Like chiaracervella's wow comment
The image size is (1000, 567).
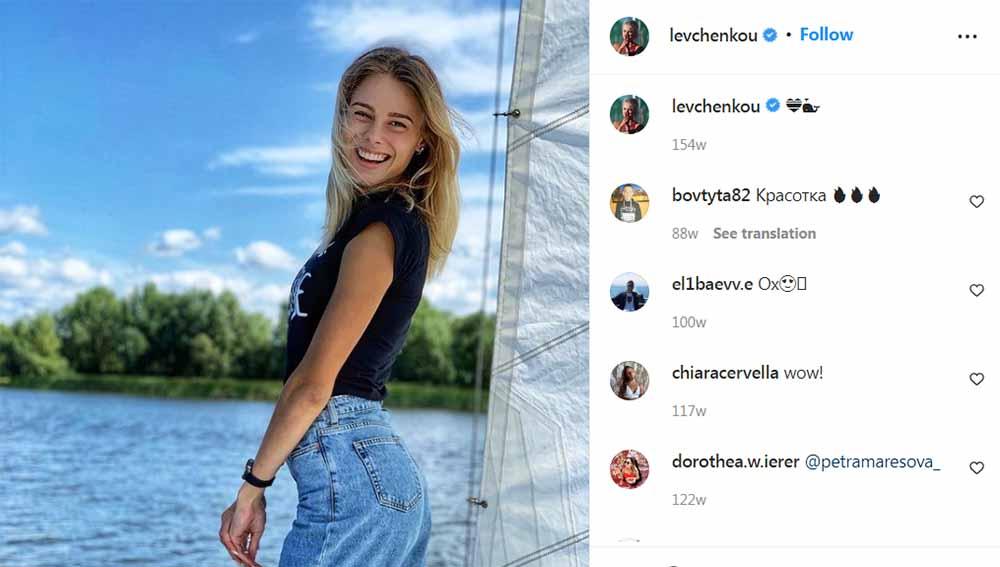pyautogui.click(x=976, y=380)
